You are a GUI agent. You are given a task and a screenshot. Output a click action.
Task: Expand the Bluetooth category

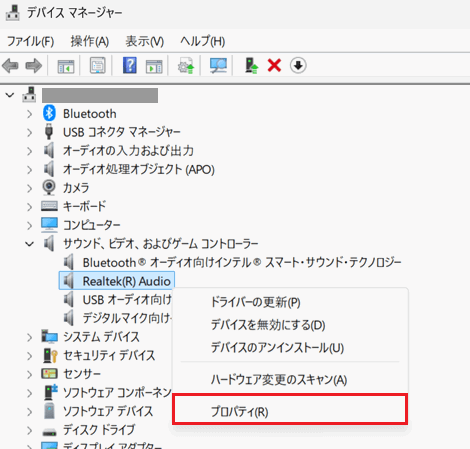[x=30, y=114]
